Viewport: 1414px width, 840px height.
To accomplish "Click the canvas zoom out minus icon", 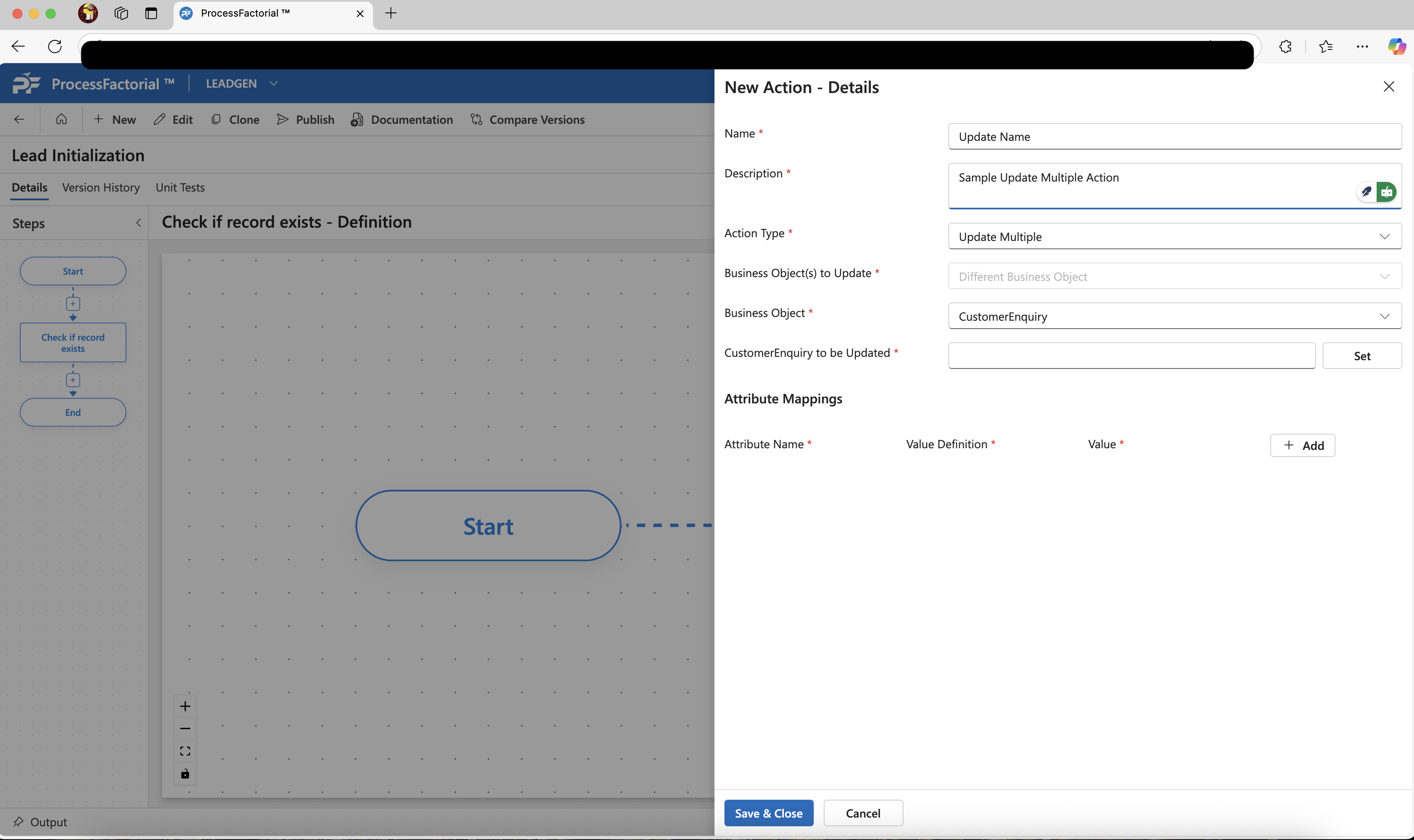I will pos(185,729).
